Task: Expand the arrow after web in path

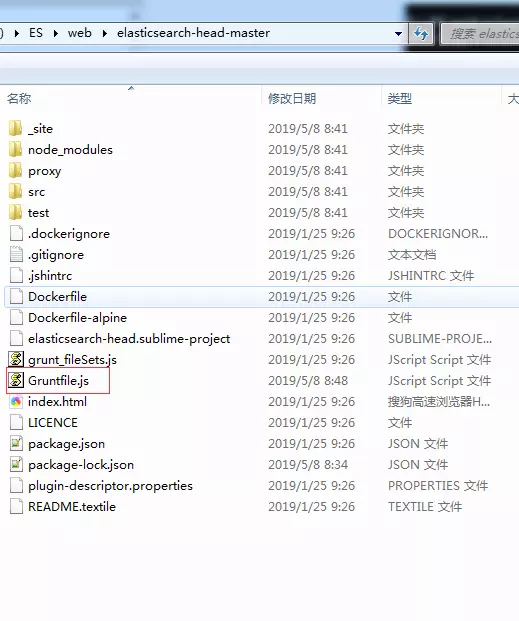Action: 104,34
